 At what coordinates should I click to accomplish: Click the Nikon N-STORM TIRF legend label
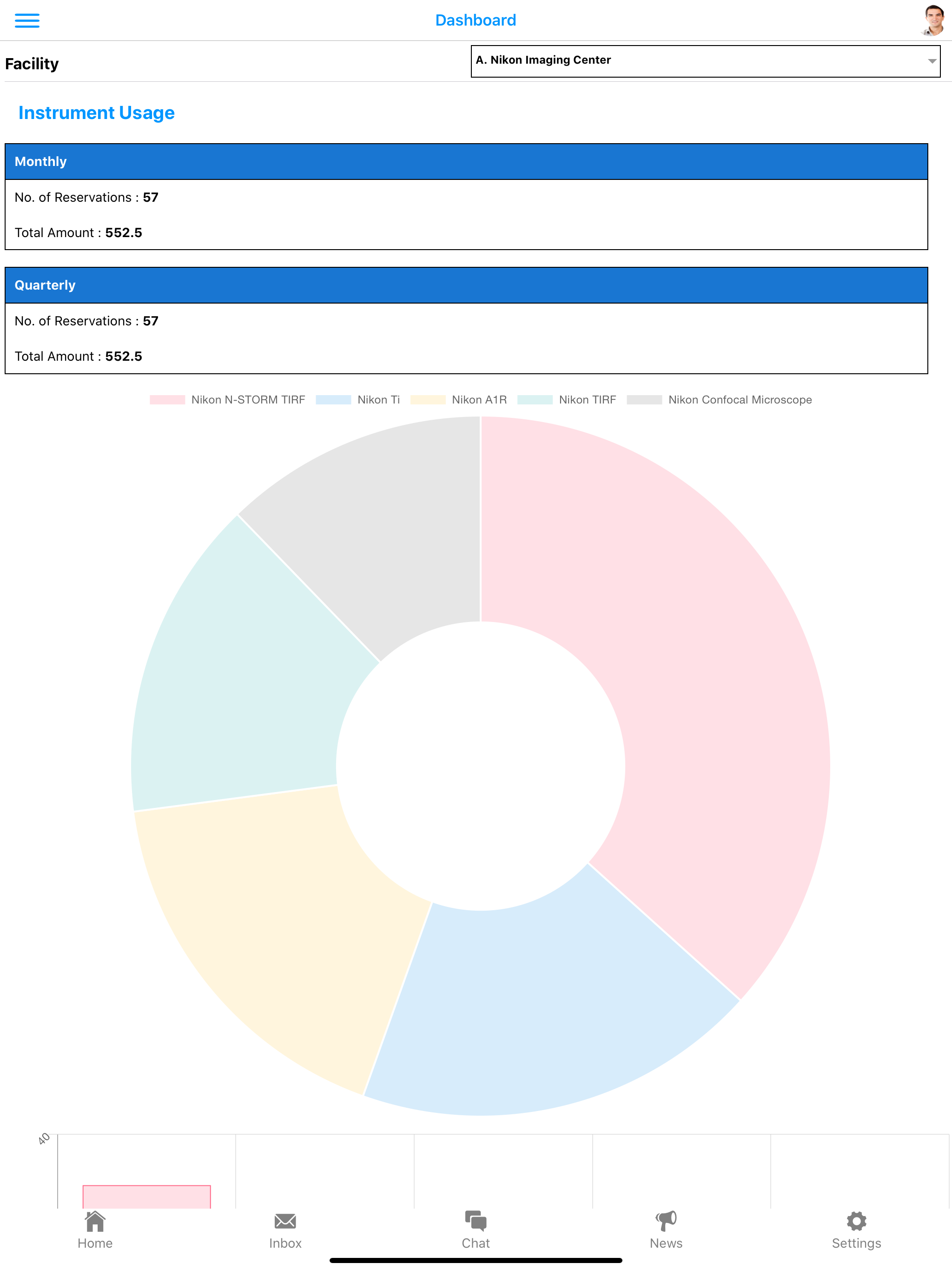pos(248,400)
